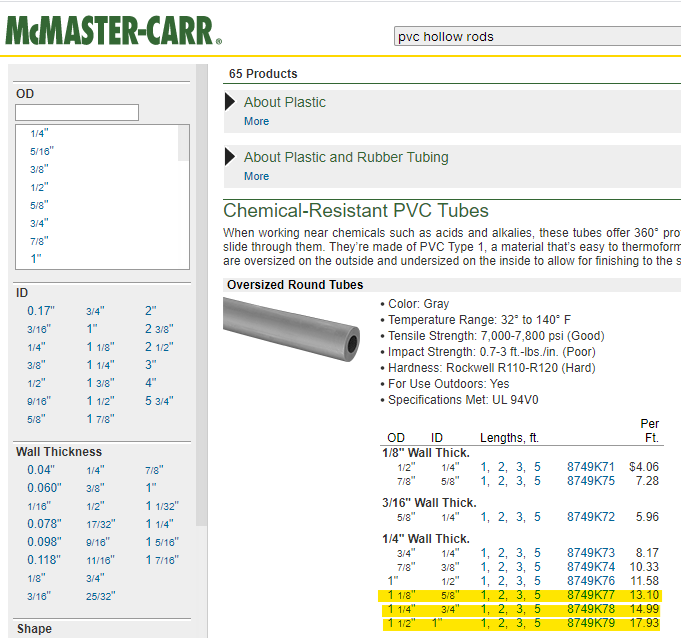Image resolution: width=681 pixels, height=638 pixels.
Task: Select 5/16" in the OD list
Action: coord(42,152)
